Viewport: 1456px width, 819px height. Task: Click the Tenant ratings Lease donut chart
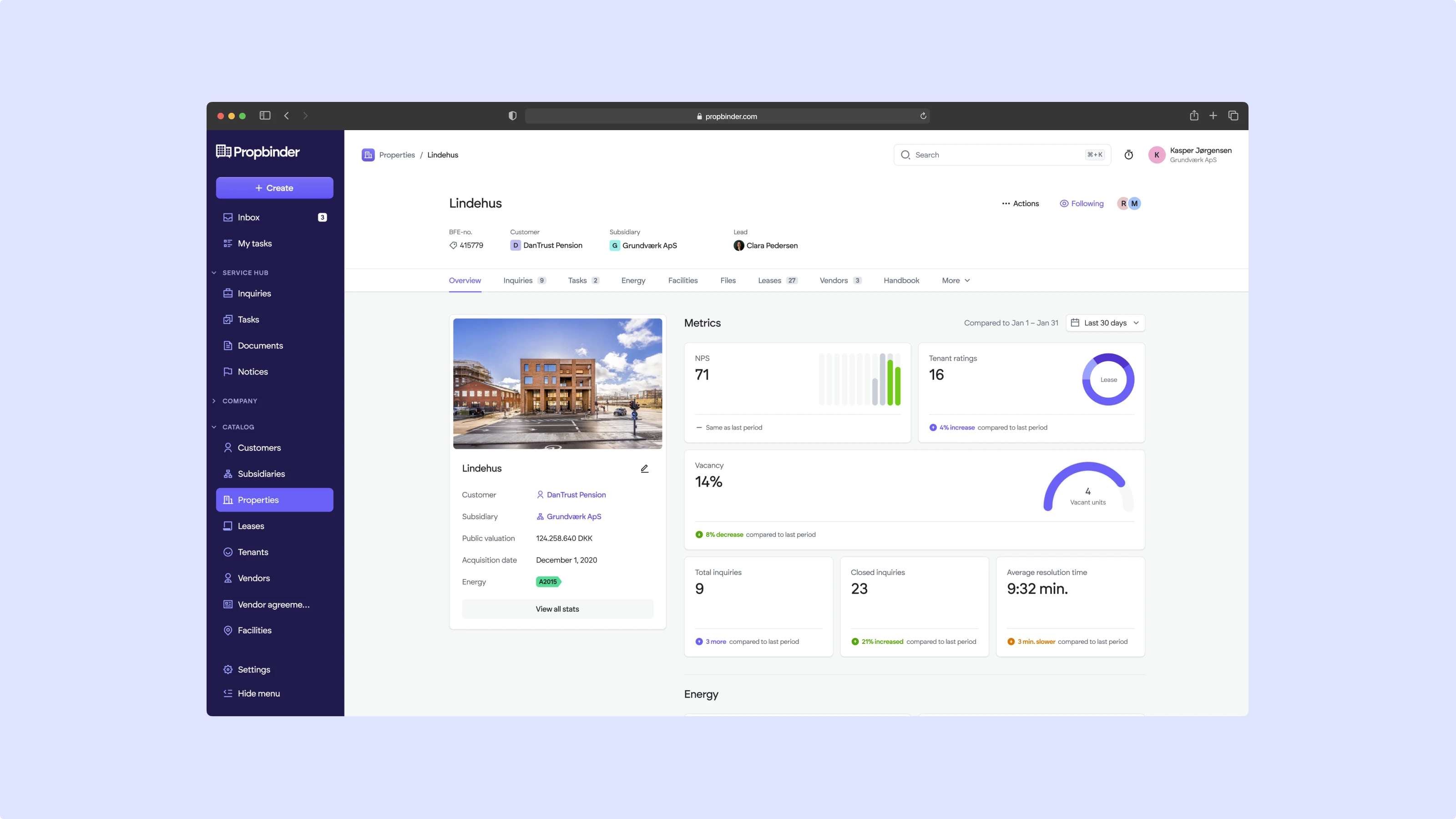pos(1108,379)
